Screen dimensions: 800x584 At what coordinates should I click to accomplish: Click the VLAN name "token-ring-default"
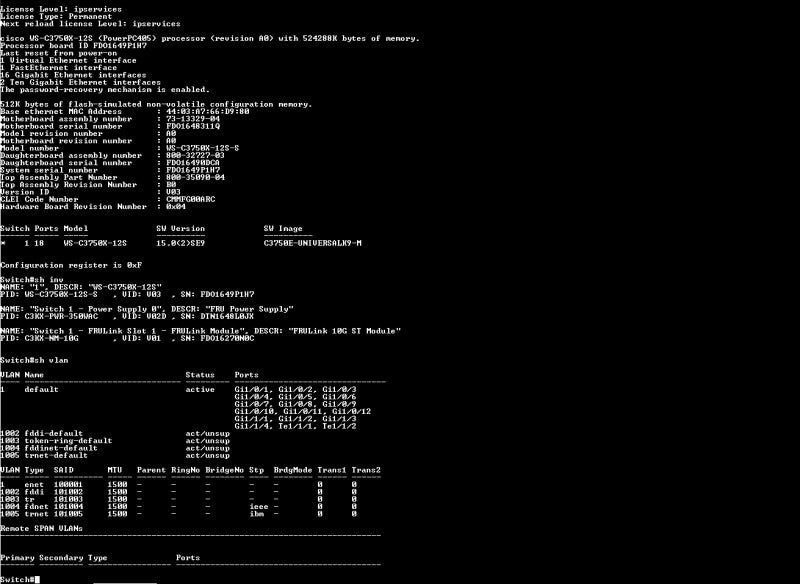(x=68, y=441)
